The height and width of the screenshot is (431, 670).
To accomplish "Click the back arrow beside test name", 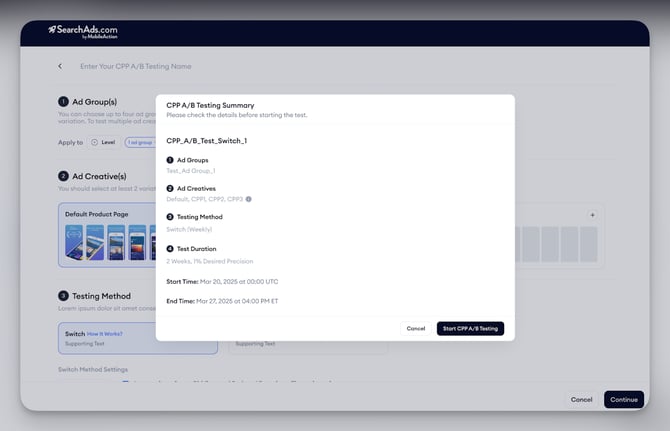I will click(60, 66).
